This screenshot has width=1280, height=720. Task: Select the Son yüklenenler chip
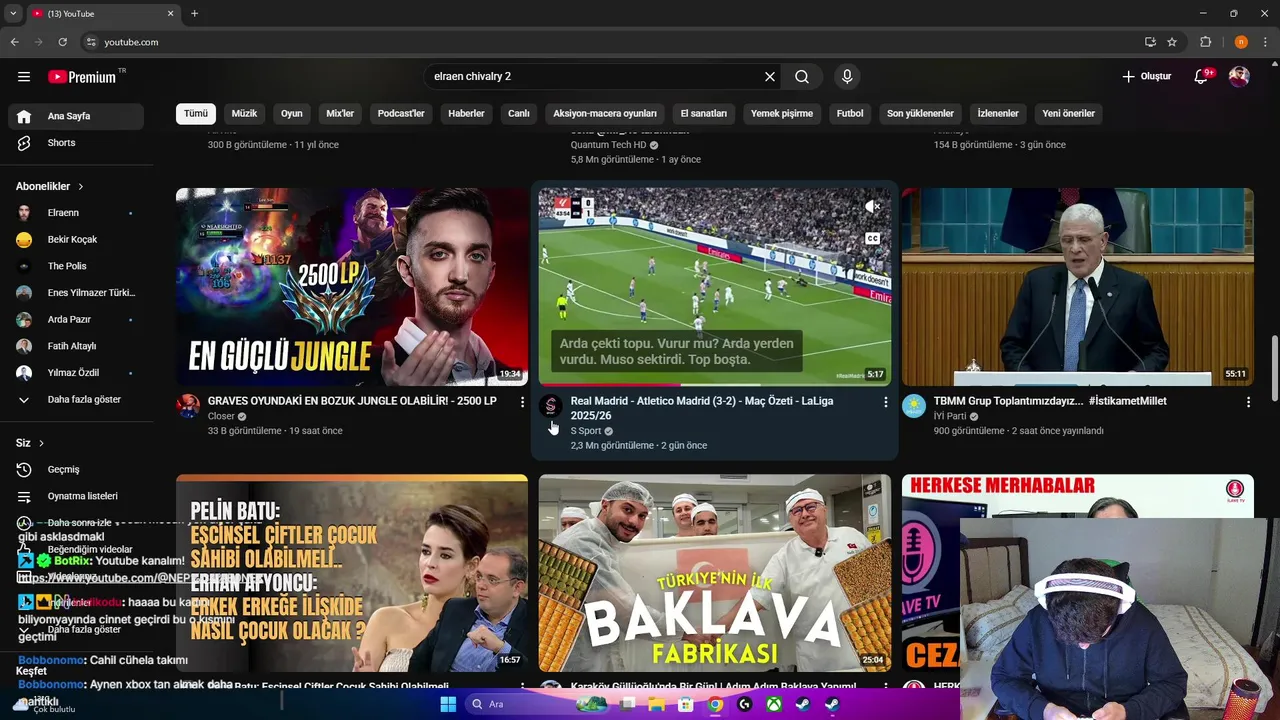pyautogui.click(x=920, y=114)
